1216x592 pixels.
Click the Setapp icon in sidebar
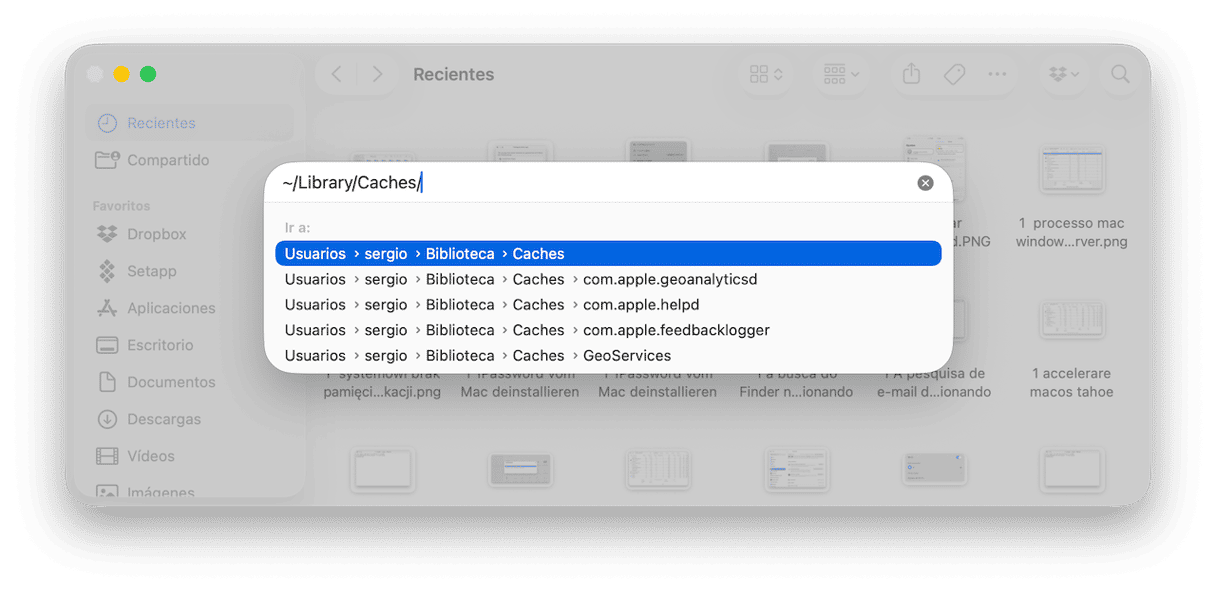(x=107, y=271)
